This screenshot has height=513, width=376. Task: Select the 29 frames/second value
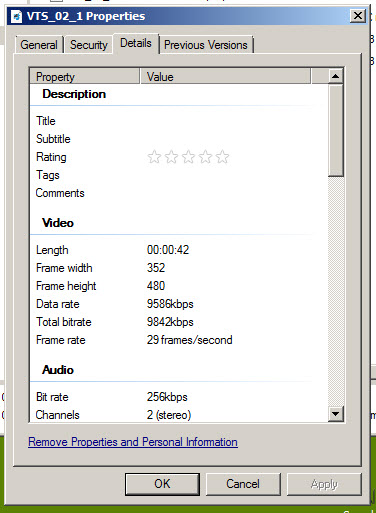coord(190,340)
